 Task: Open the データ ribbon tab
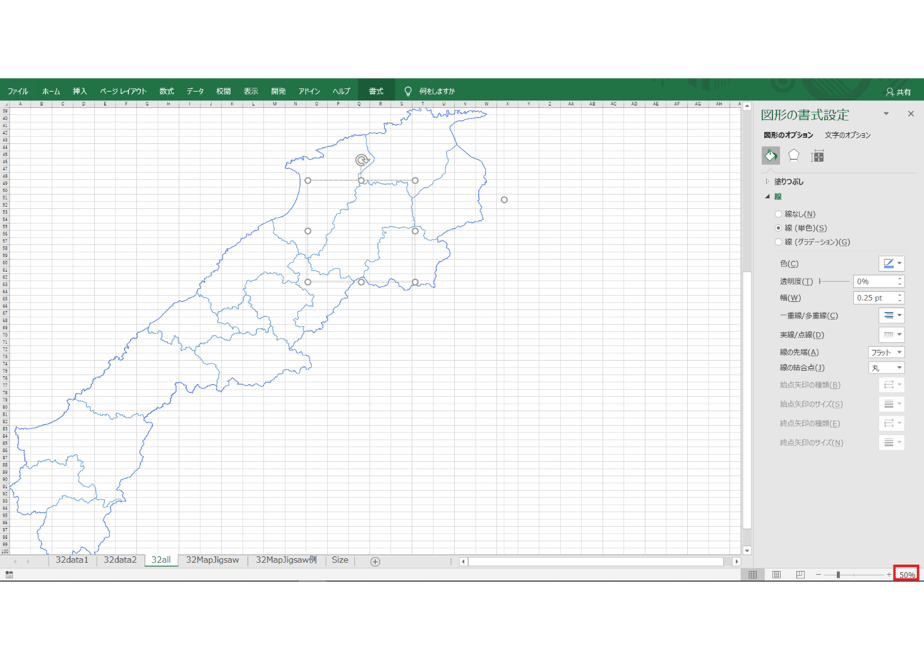coord(195,91)
